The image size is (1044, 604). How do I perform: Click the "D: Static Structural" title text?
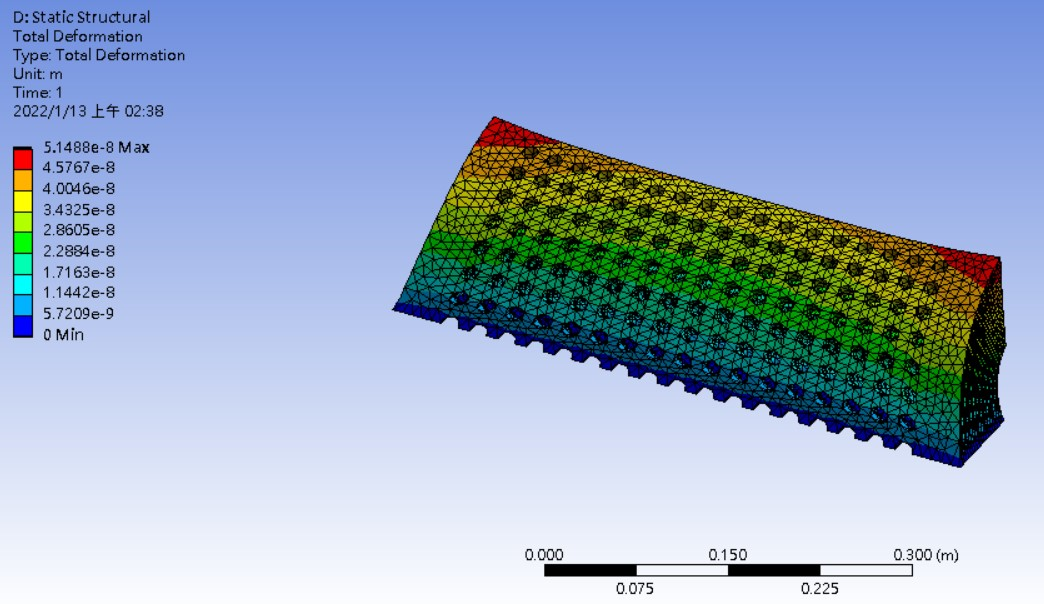pyautogui.click(x=81, y=17)
